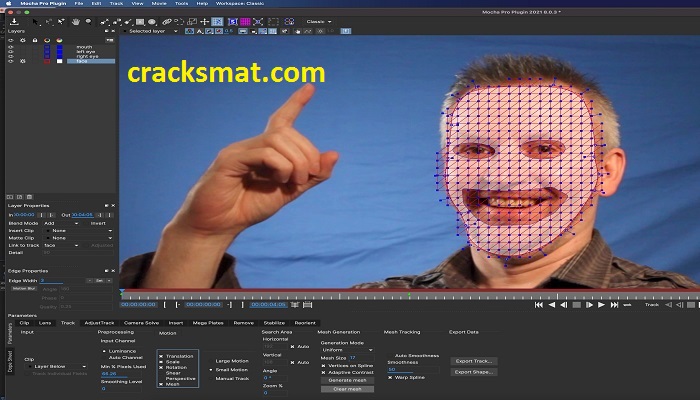Open the Track menu in menu bar

tap(116, 3)
